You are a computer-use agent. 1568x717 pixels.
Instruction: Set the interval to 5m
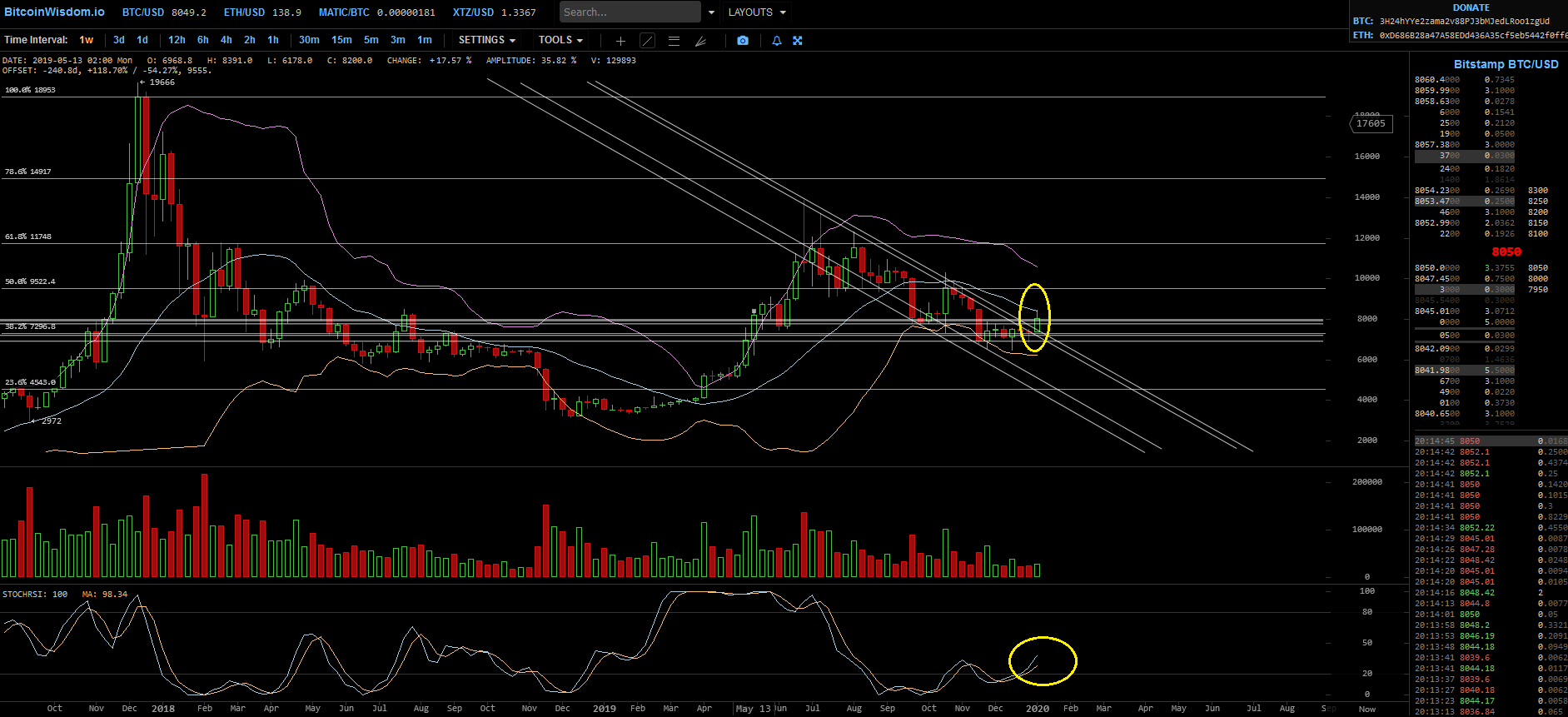click(371, 40)
